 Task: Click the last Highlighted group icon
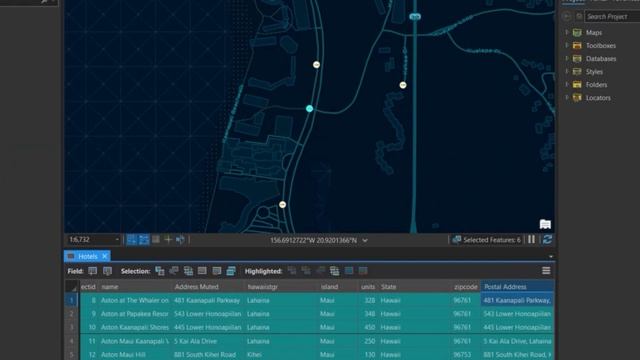tap(363, 271)
